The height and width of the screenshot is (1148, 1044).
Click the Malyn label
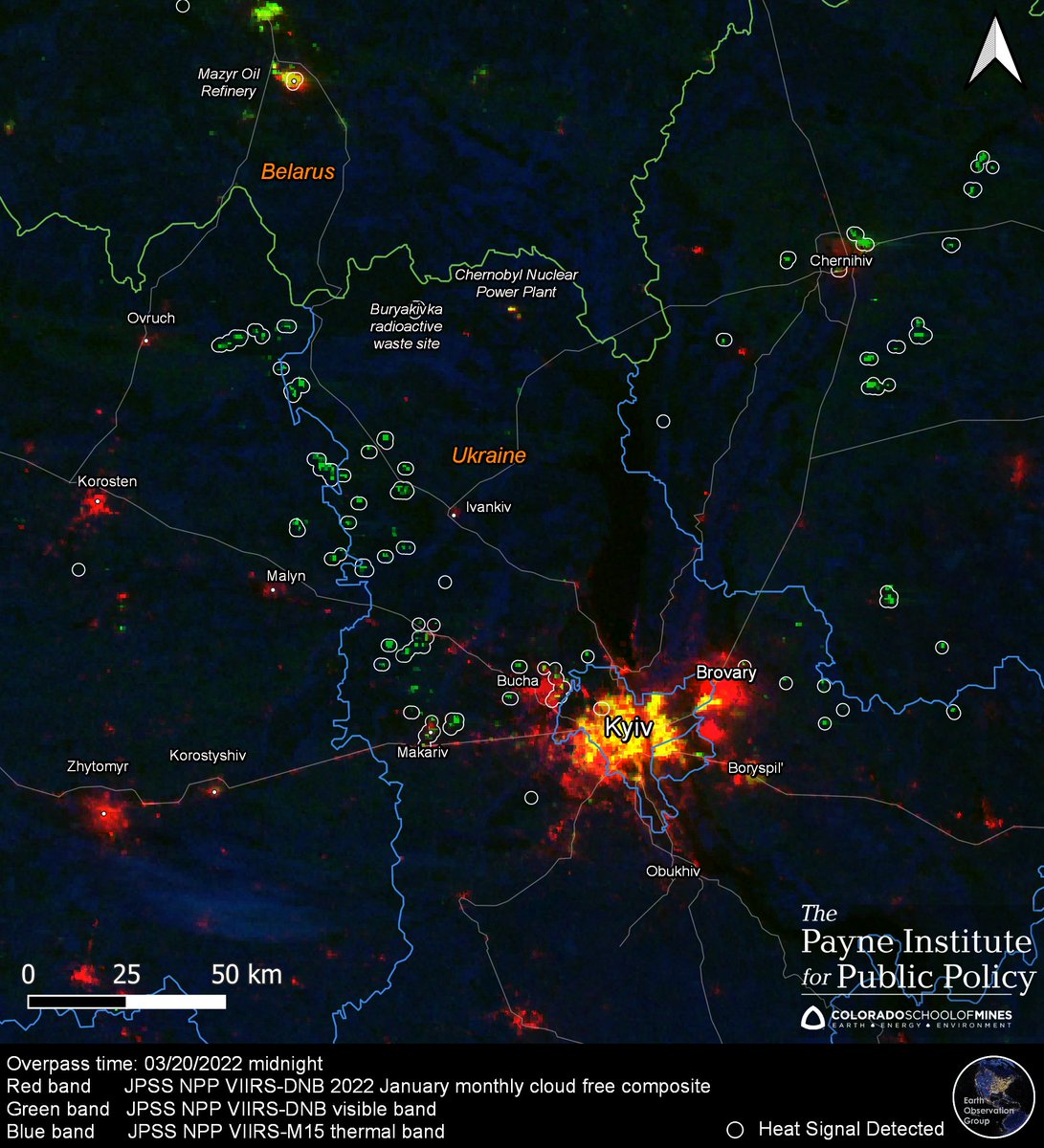pos(286,576)
